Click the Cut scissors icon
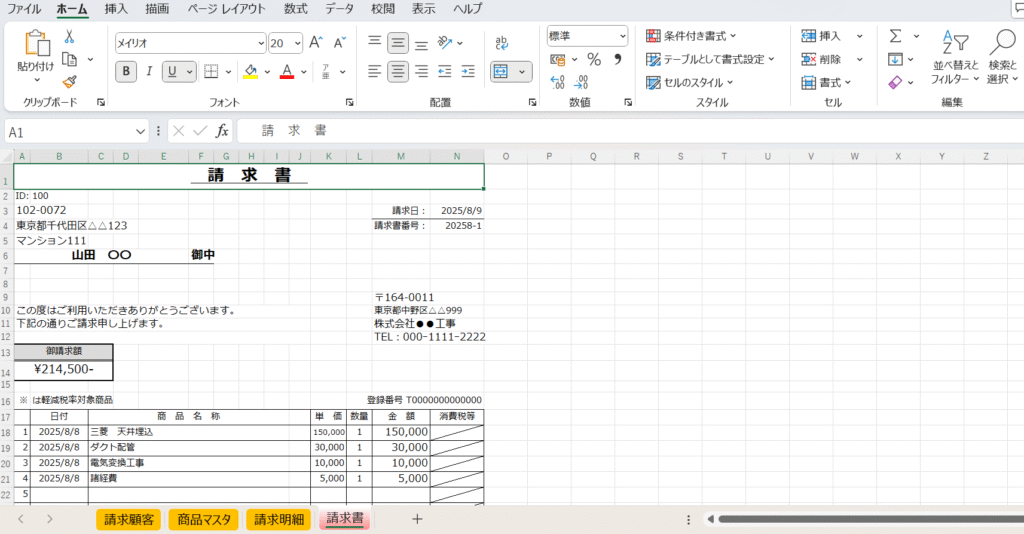The height and width of the screenshot is (534, 1024). click(x=70, y=37)
